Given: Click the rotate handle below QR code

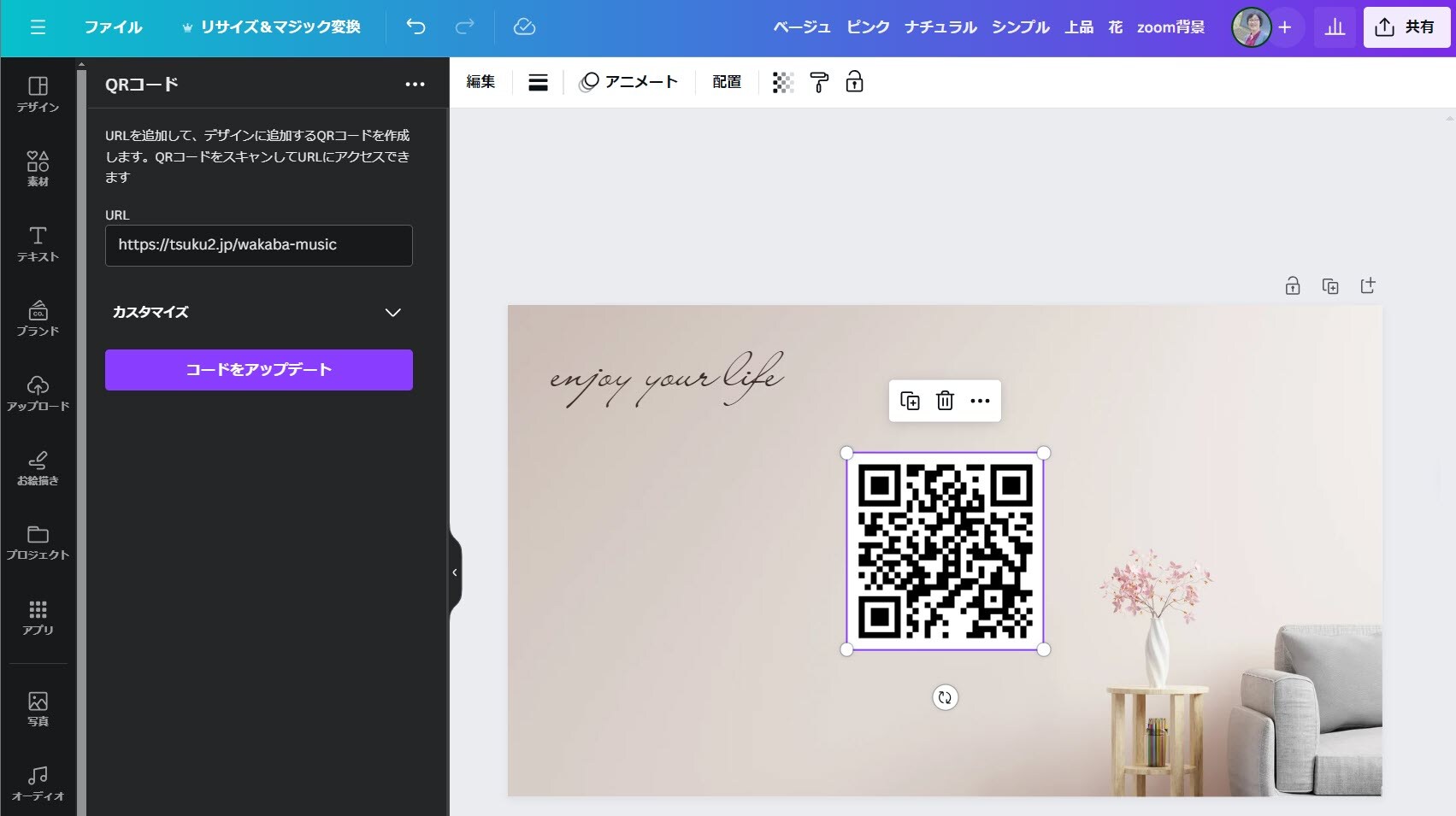Looking at the screenshot, I should [x=945, y=697].
